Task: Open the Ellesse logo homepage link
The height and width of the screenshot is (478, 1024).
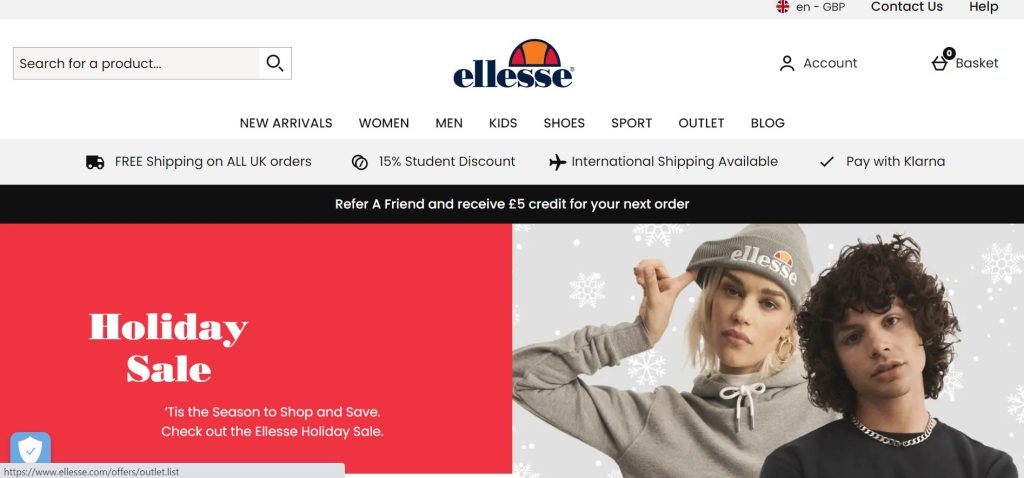Action: point(513,63)
